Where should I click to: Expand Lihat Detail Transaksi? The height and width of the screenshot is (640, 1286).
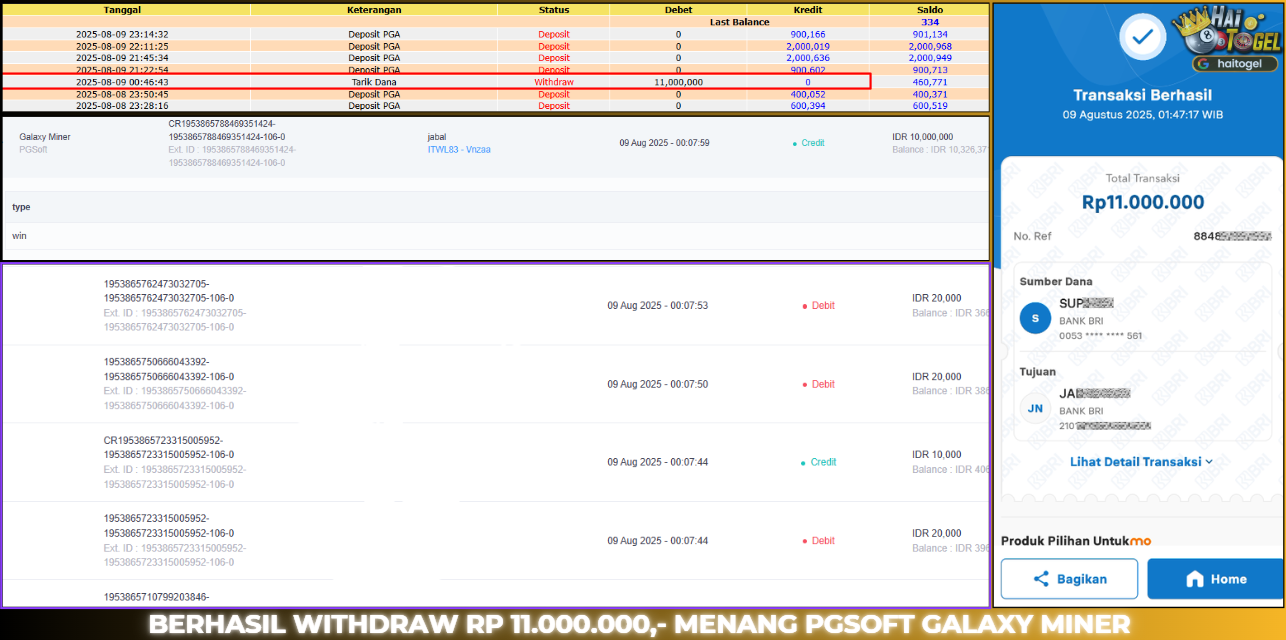click(1141, 462)
